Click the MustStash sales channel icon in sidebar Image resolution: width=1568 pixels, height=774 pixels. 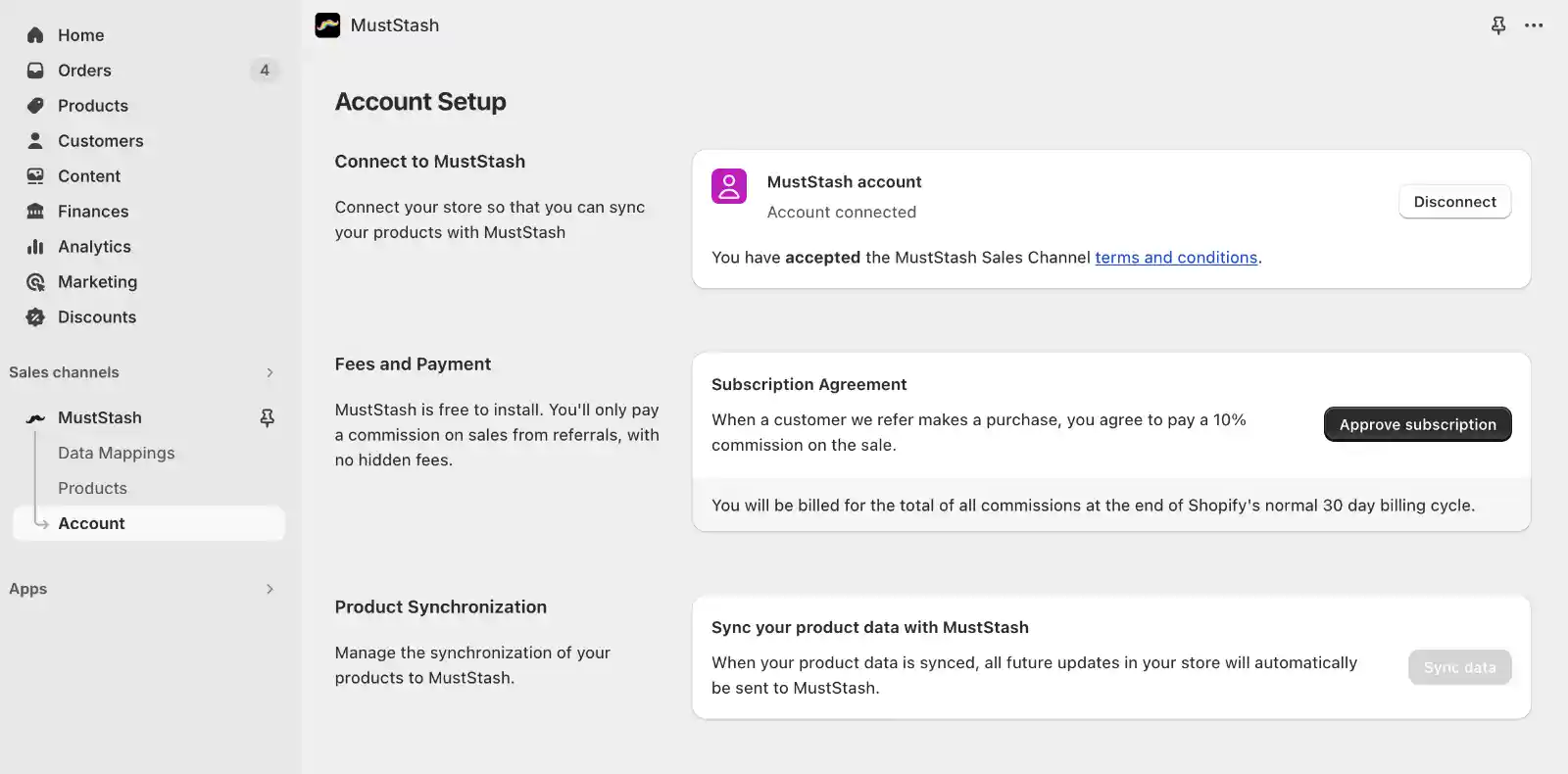pos(35,418)
